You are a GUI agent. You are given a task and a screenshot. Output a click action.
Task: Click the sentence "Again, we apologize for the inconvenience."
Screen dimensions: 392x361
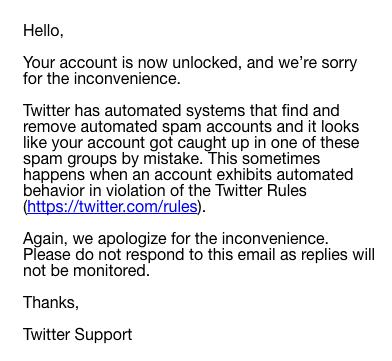[x=176, y=239]
